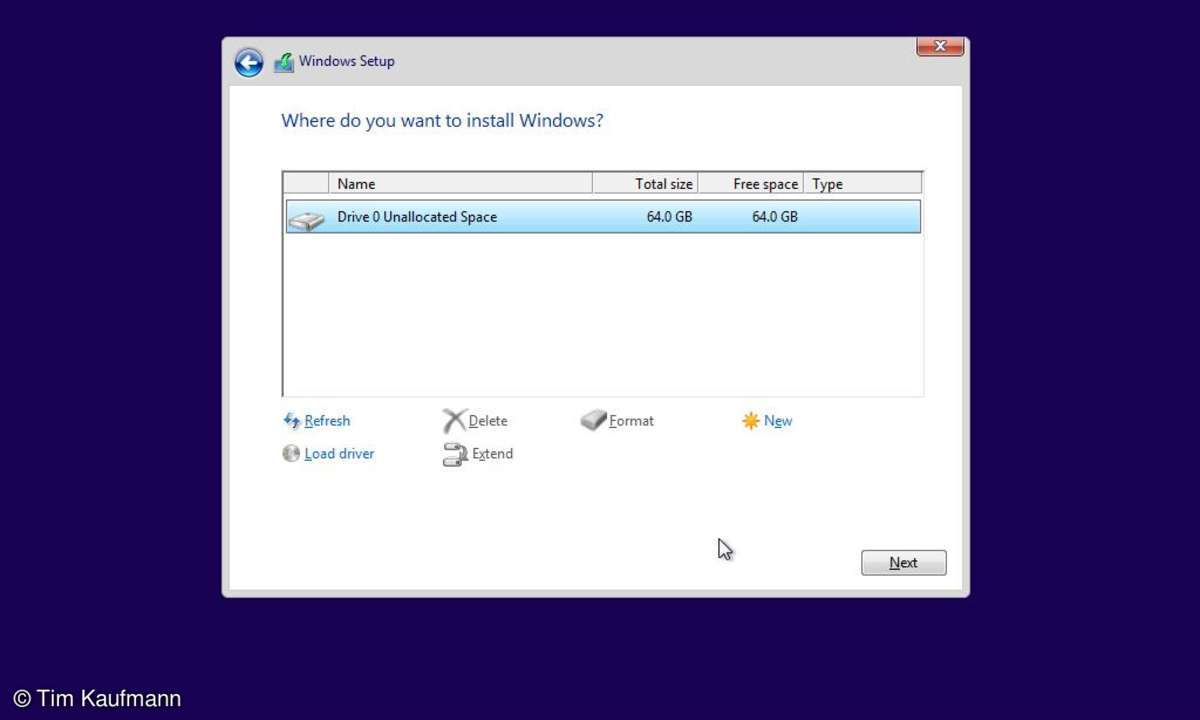Choose the Extend partition option
The width and height of the screenshot is (1200, 720).
click(492, 454)
